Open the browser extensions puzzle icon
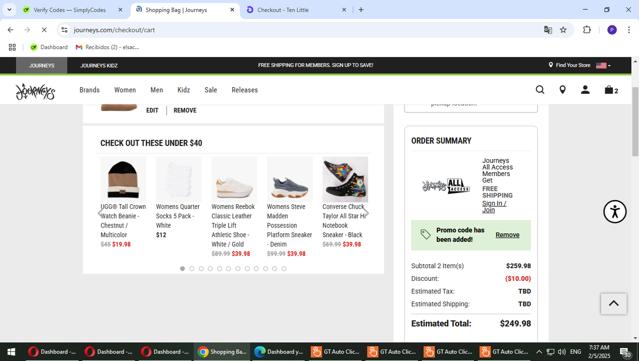The height and width of the screenshot is (361, 640). click(587, 30)
